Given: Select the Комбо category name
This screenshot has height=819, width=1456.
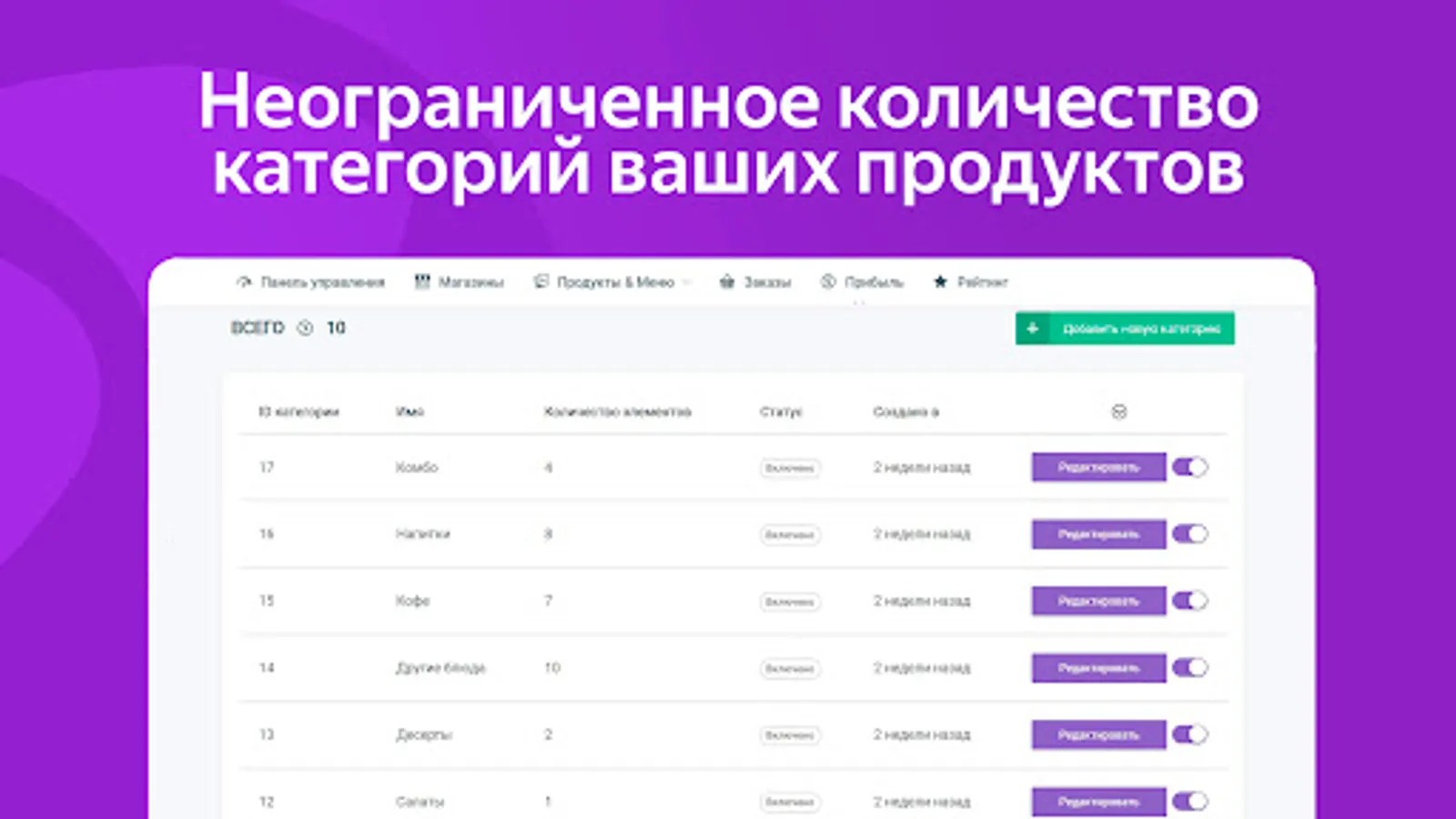Looking at the screenshot, I should click(417, 467).
